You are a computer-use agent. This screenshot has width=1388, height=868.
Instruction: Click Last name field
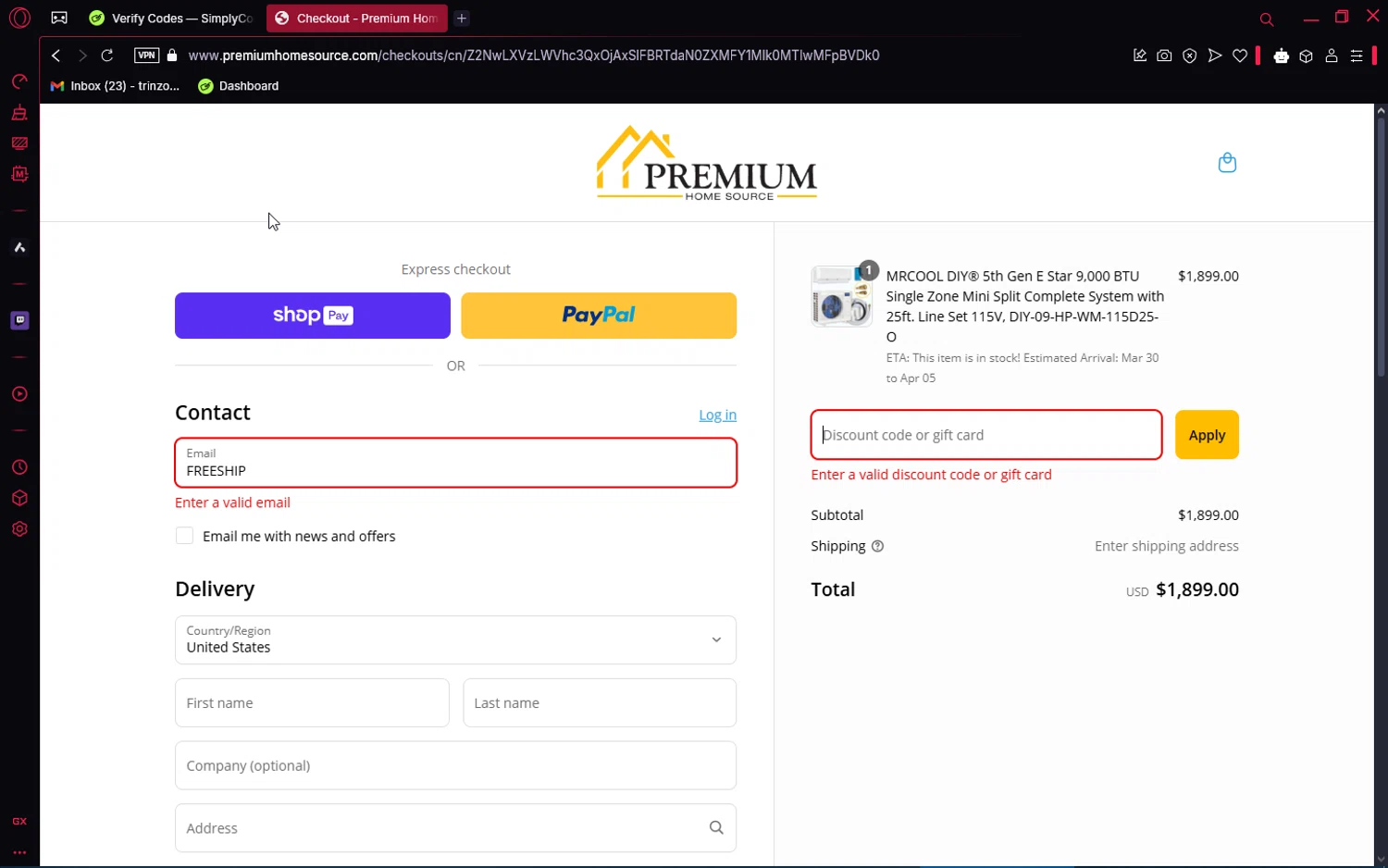pyautogui.click(x=600, y=703)
